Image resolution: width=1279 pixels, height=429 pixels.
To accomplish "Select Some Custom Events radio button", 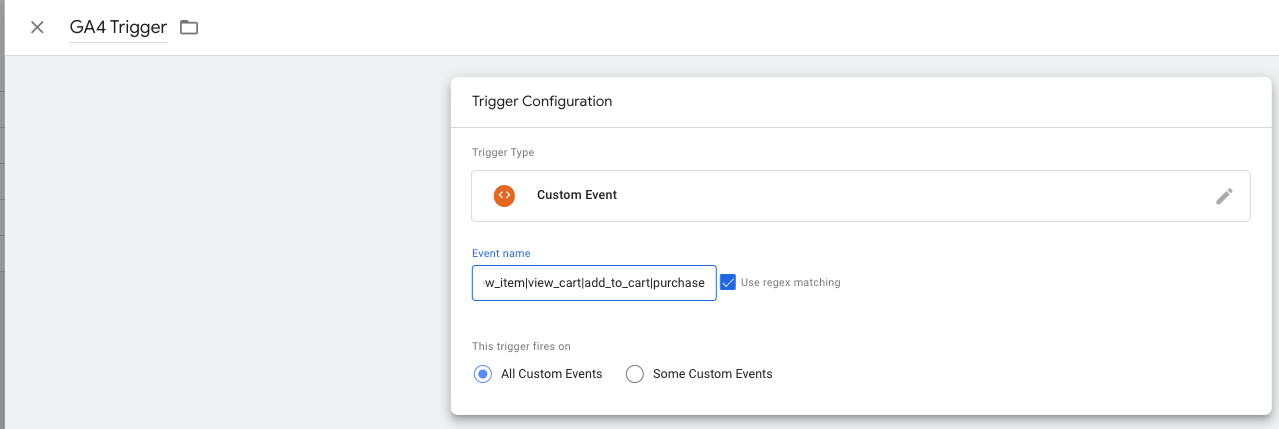I will point(634,374).
